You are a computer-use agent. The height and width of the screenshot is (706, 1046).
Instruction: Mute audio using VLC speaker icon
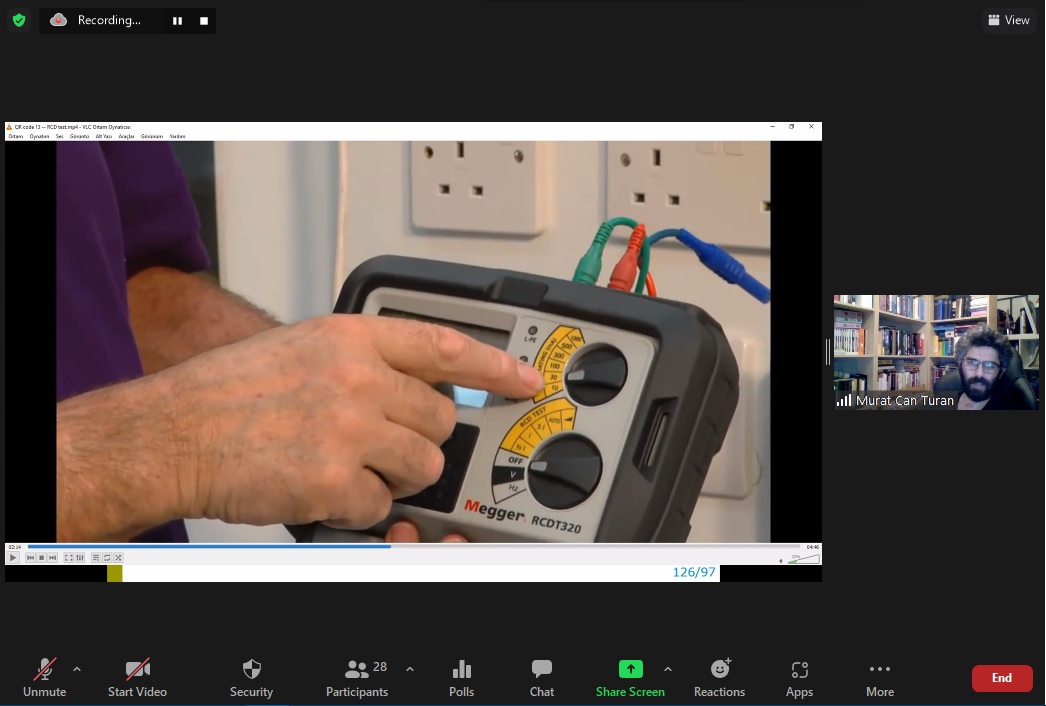pos(781,561)
